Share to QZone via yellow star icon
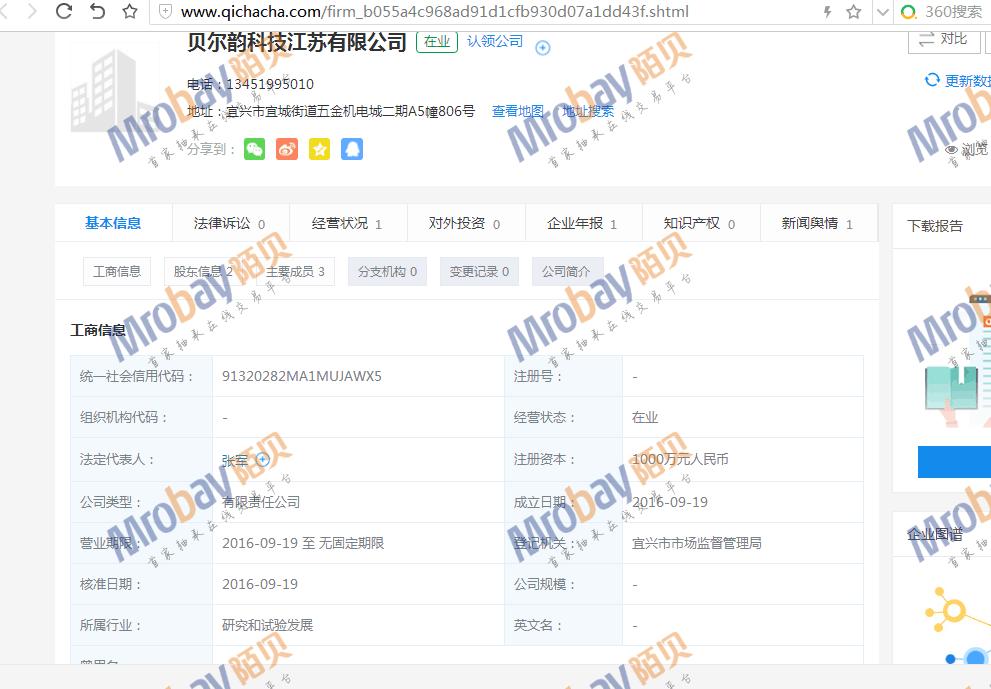Image resolution: width=991 pixels, height=689 pixels. 319,149
